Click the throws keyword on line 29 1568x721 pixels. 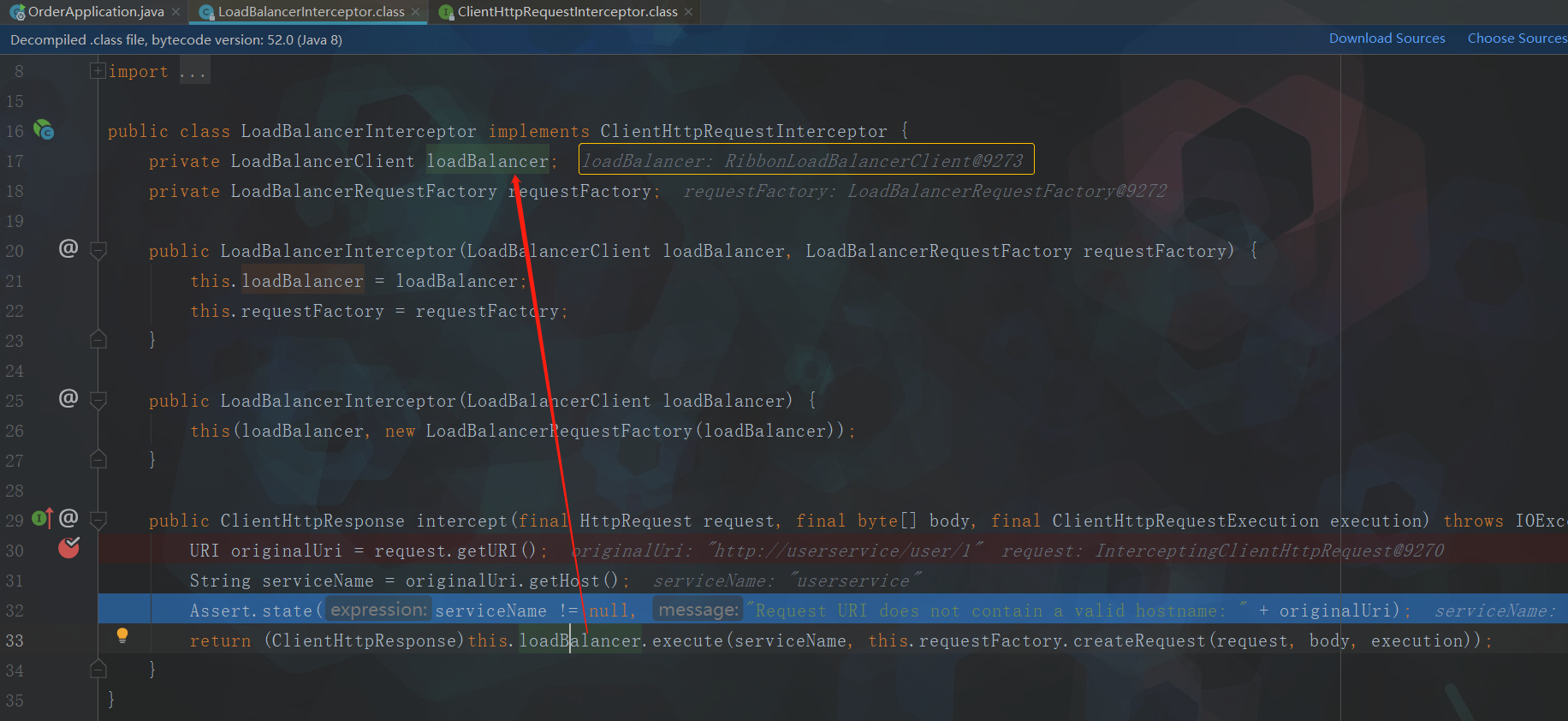click(1473, 521)
